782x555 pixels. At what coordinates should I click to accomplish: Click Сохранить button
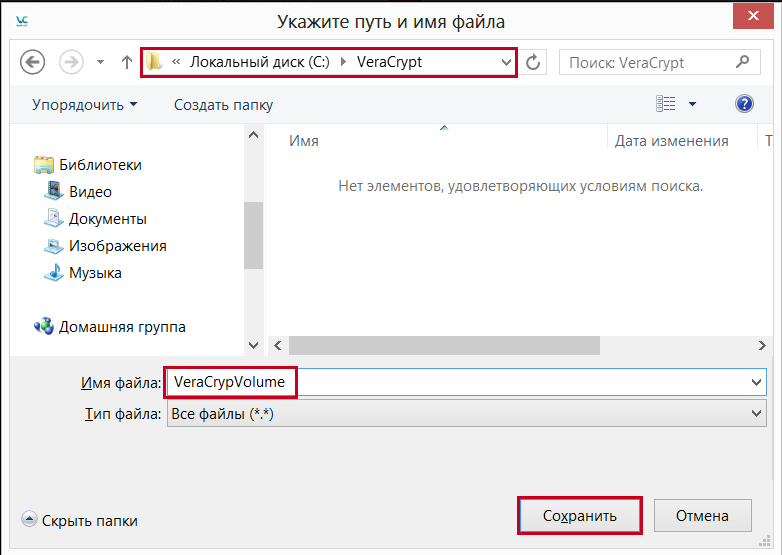point(580,516)
